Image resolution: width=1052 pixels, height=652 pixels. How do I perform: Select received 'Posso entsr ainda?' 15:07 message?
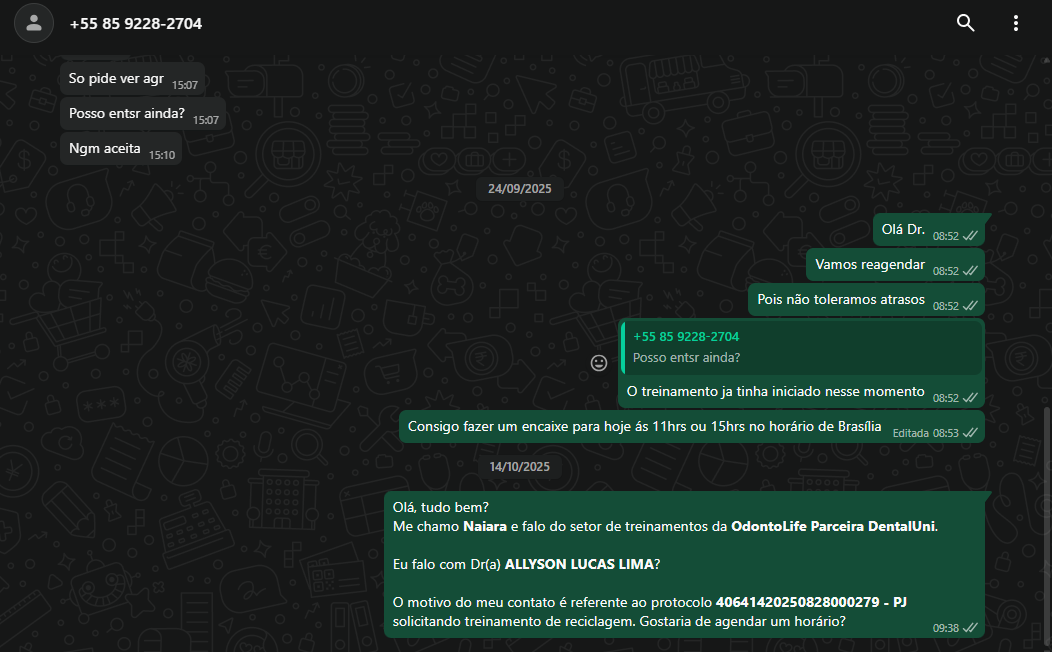pos(143,114)
